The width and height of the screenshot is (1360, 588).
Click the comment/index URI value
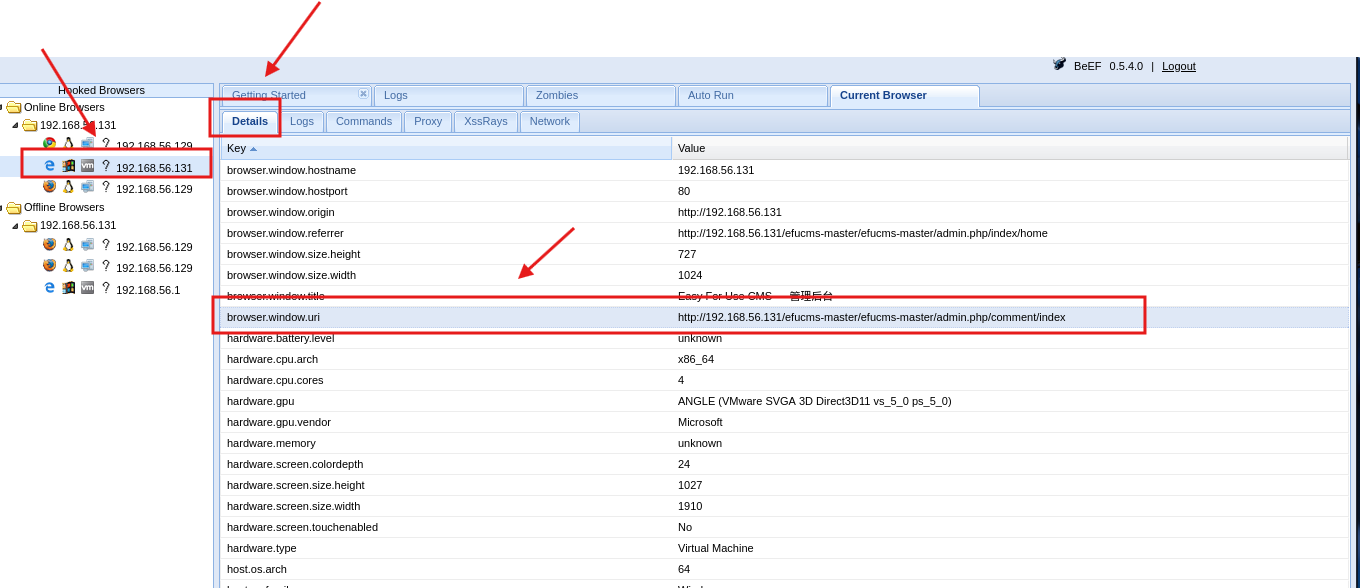(871, 317)
